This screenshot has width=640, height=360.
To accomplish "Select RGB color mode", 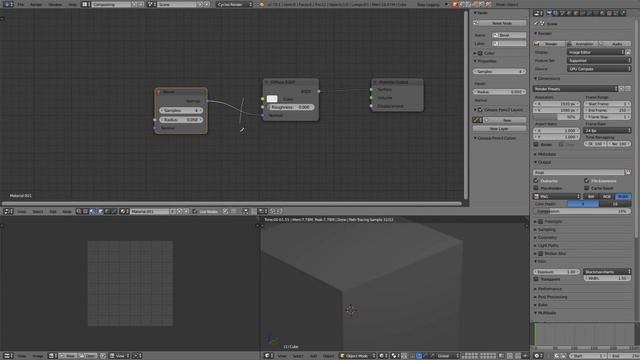I will 607,196.
